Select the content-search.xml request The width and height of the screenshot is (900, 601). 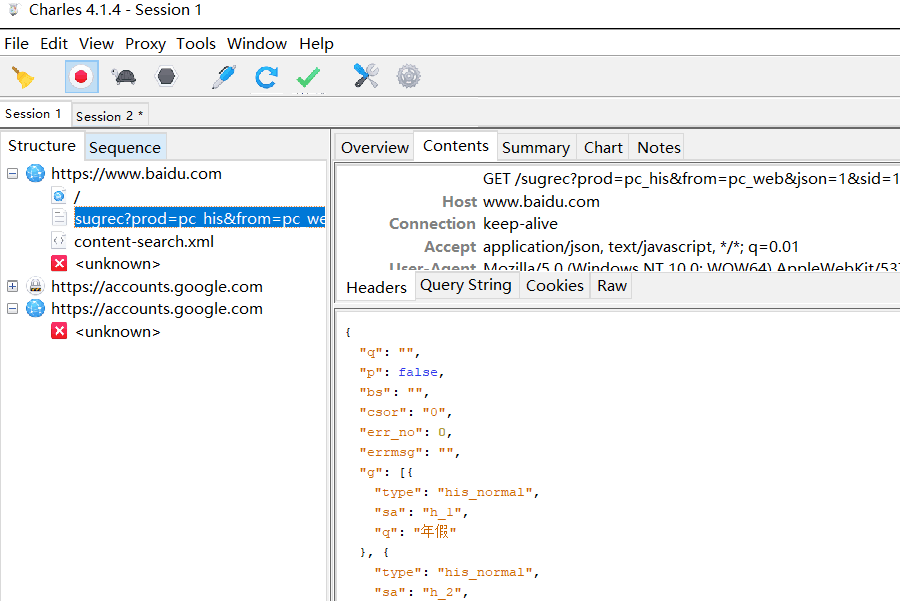click(143, 242)
